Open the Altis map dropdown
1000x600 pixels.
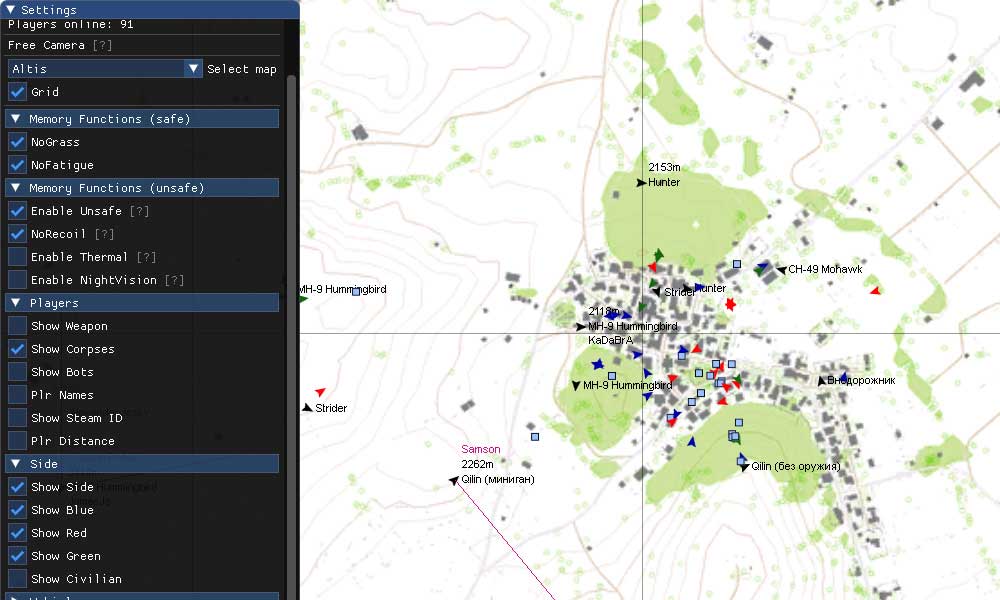(x=105, y=69)
